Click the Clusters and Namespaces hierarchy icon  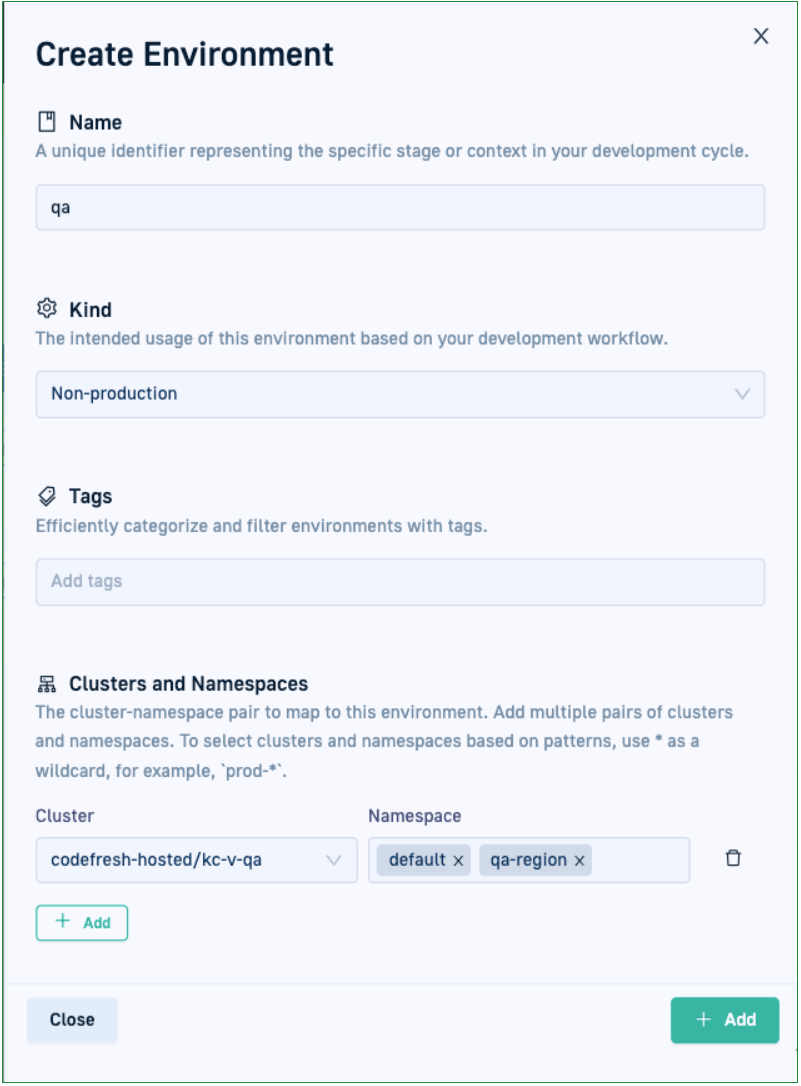tap(46, 684)
